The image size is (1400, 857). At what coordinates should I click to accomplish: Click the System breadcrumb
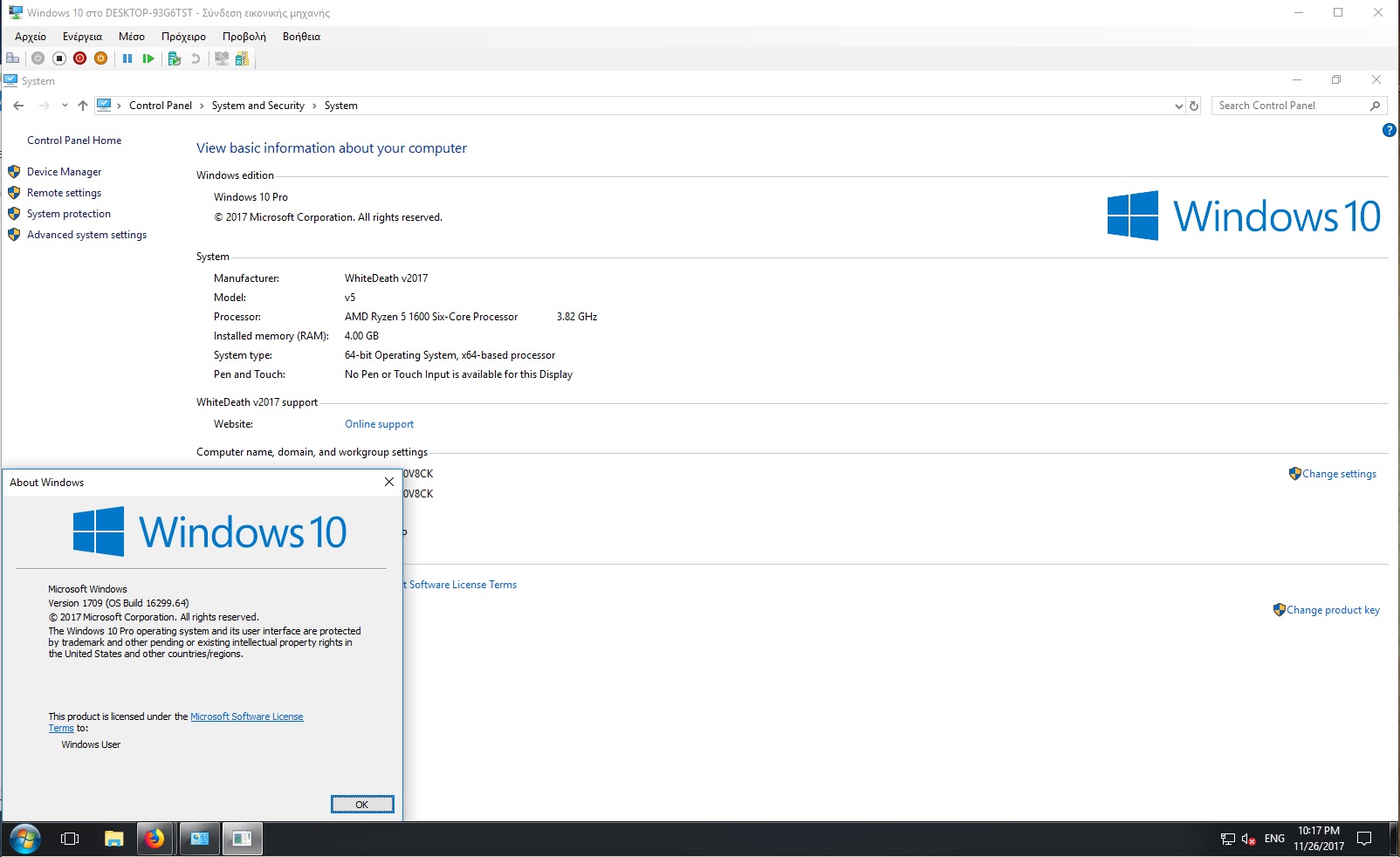pos(341,106)
